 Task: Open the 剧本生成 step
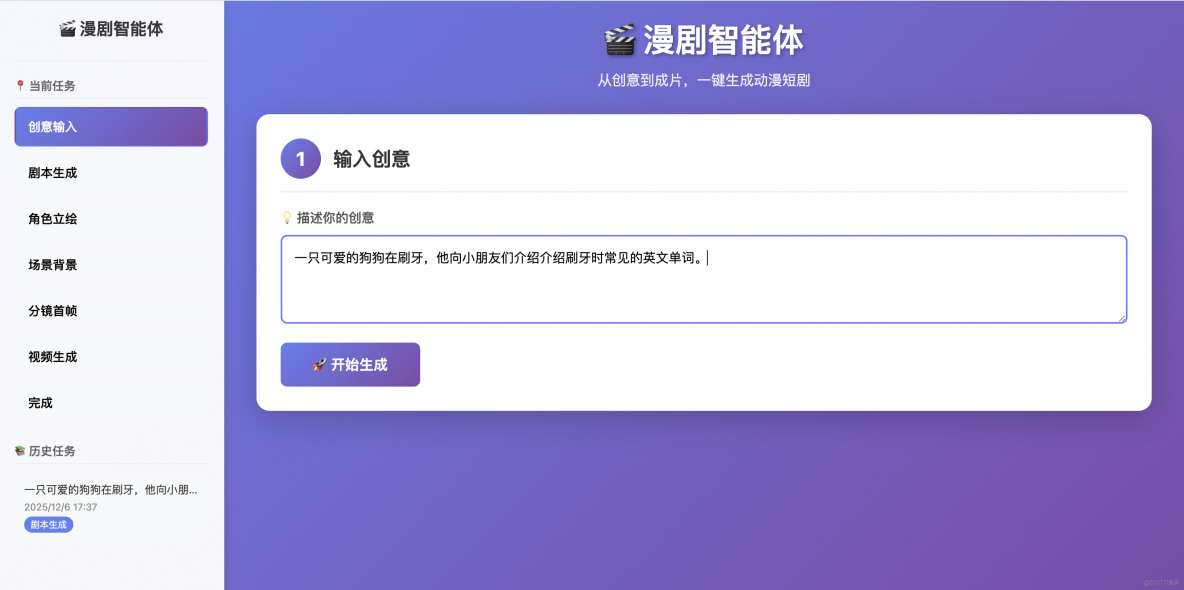point(110,173)
